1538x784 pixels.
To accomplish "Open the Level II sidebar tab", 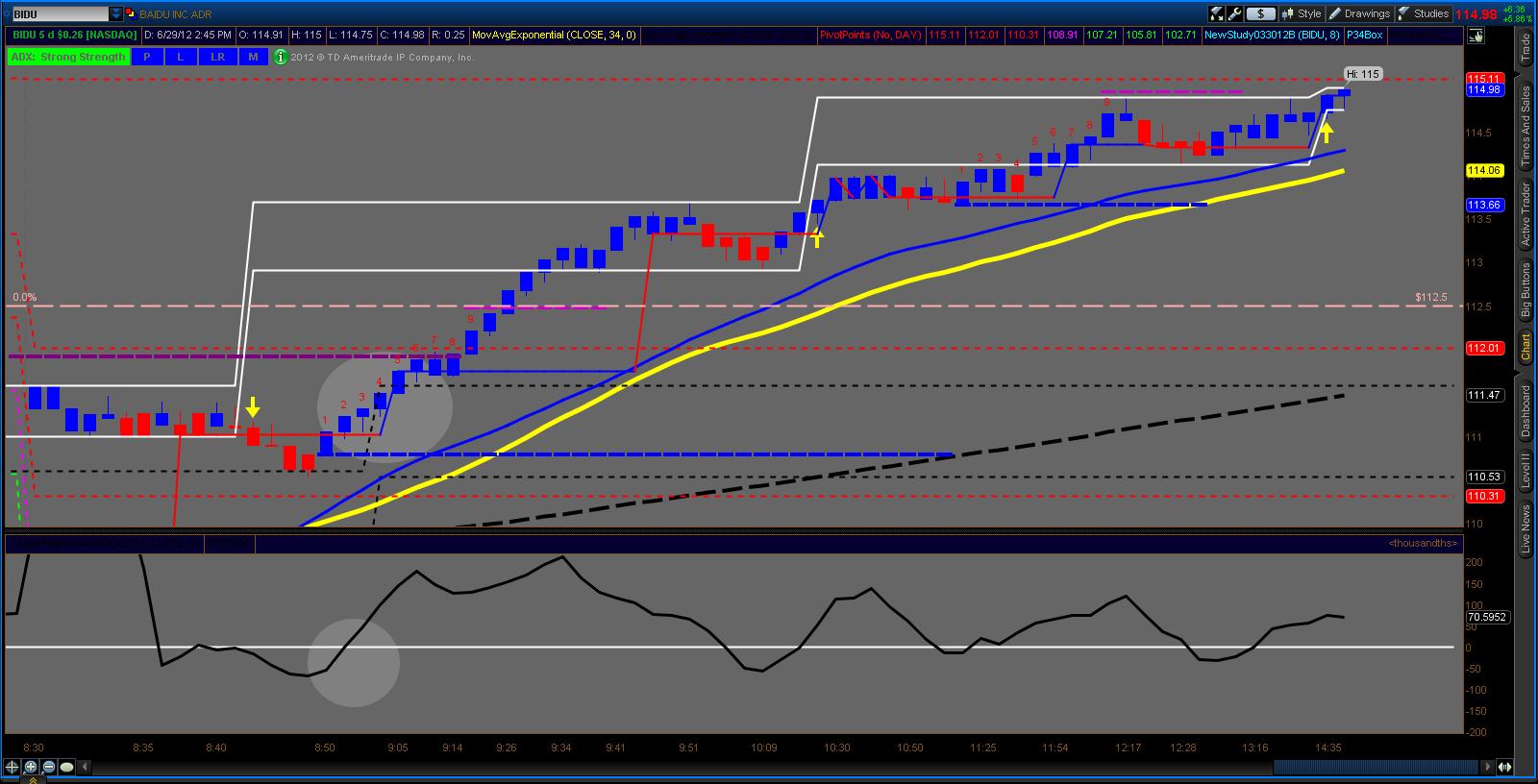I will 1526,473.
